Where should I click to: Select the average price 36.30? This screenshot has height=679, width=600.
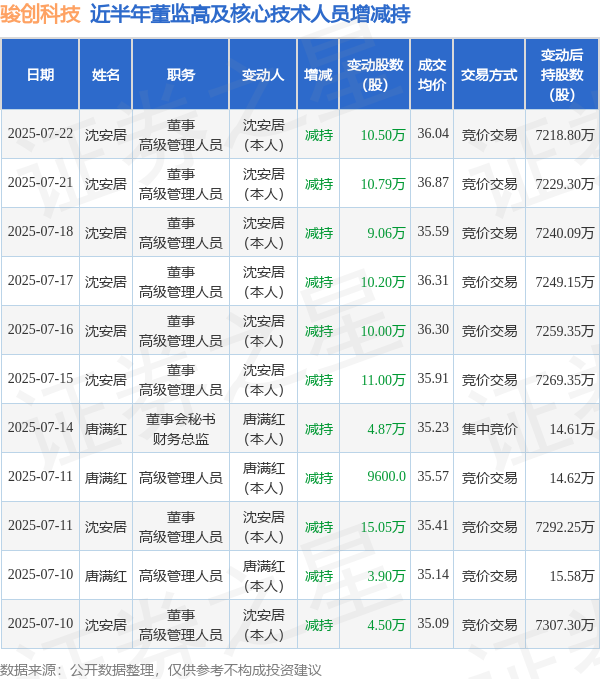[x=433, y=329]
